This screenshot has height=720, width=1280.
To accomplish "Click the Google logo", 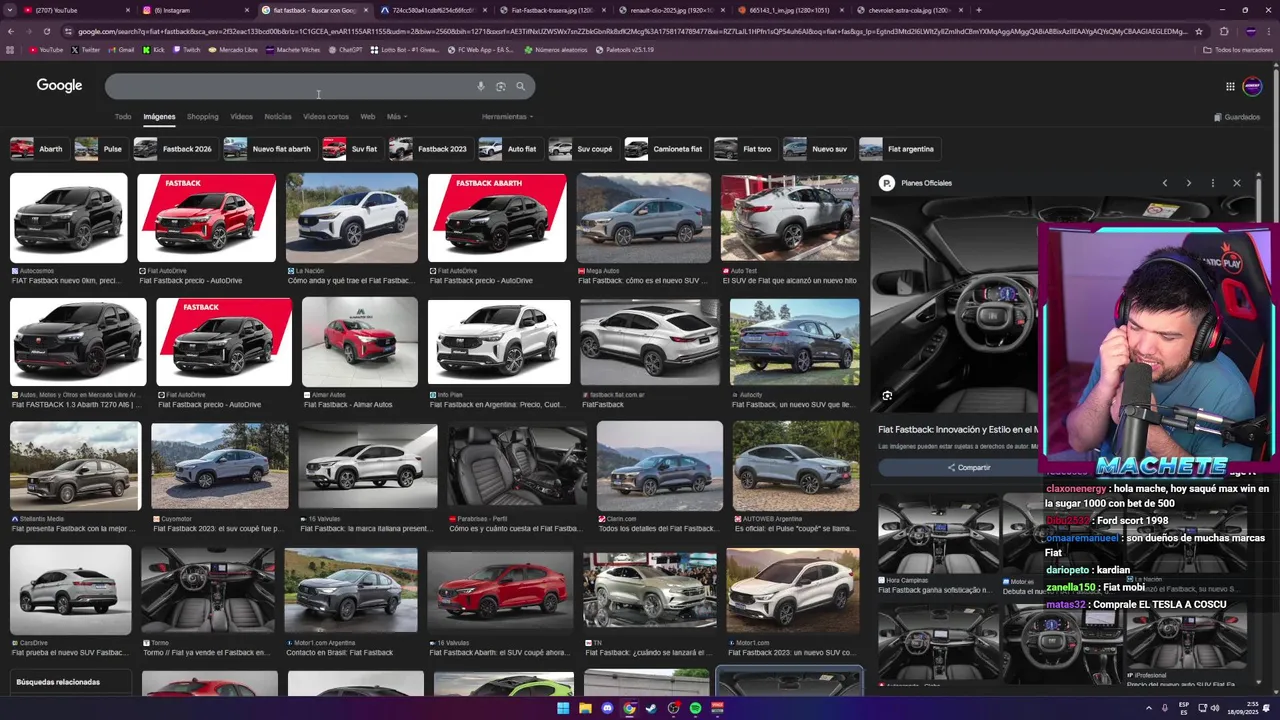I will [59, 86].
